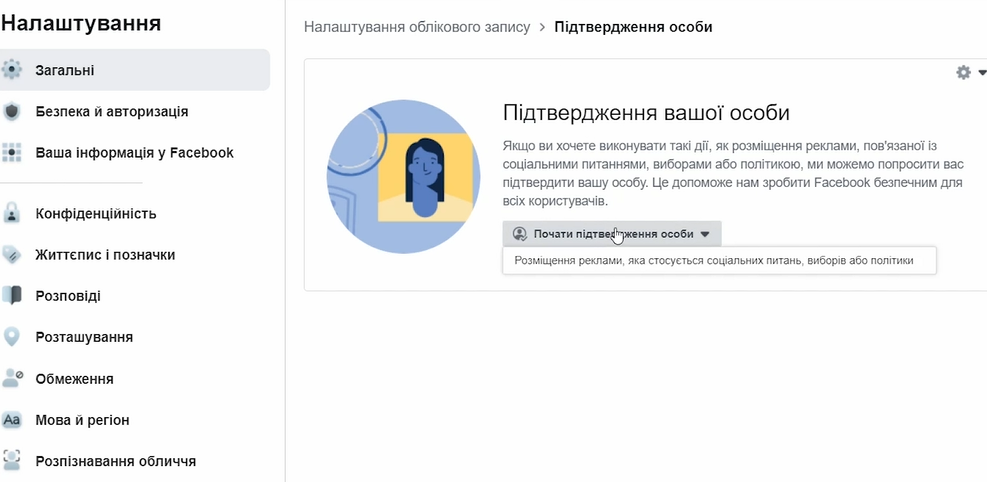Click the shield icon for Безпека й авторизація
The width and height of the screenshot is (987, 482).
11,112
